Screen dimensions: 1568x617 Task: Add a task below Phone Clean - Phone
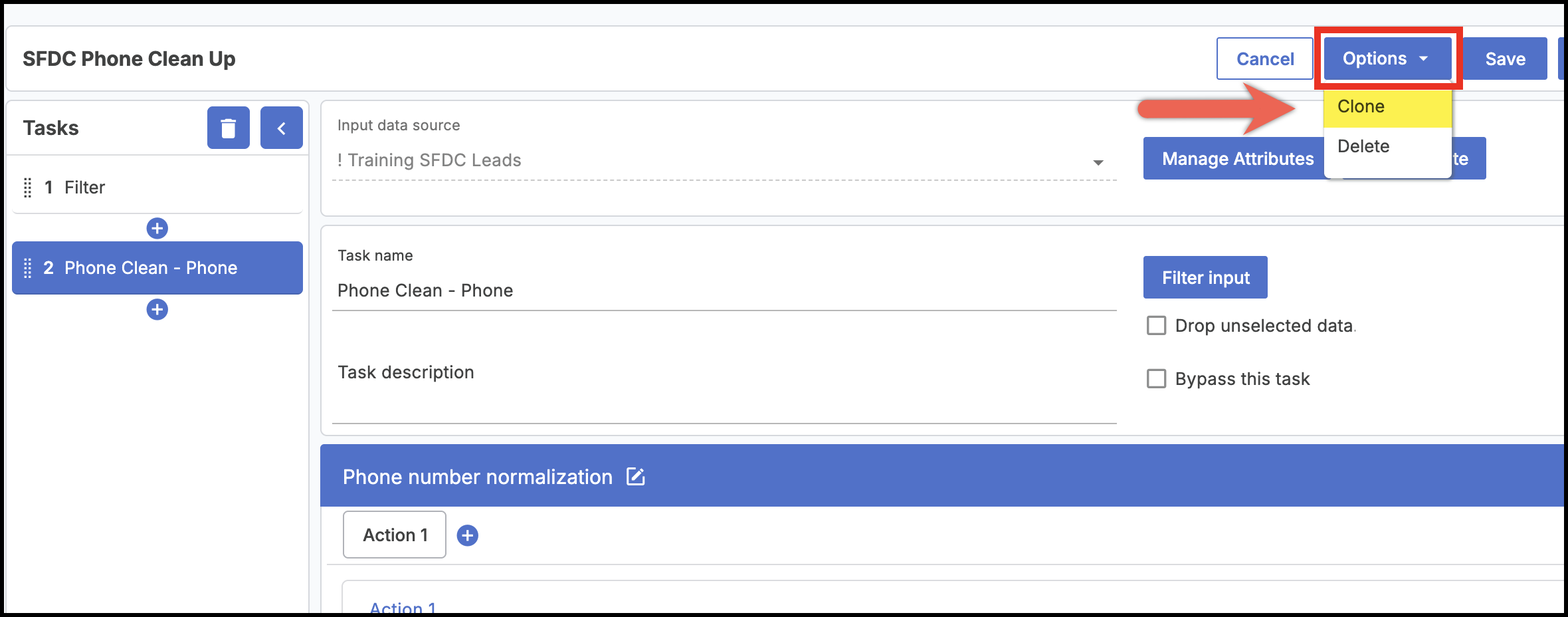point(157,310)
